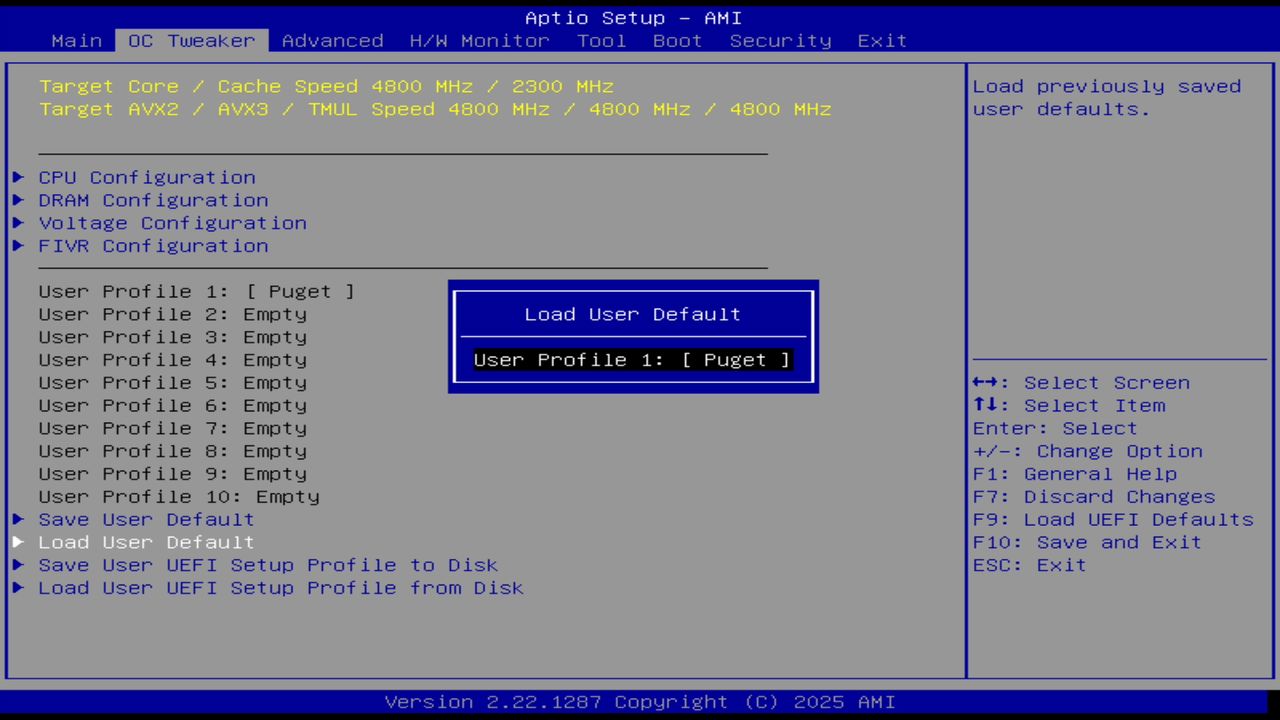The image size is (1280, 720).
Task: Click arrow beside DRAM Configuration
Action: click(19, 201)
